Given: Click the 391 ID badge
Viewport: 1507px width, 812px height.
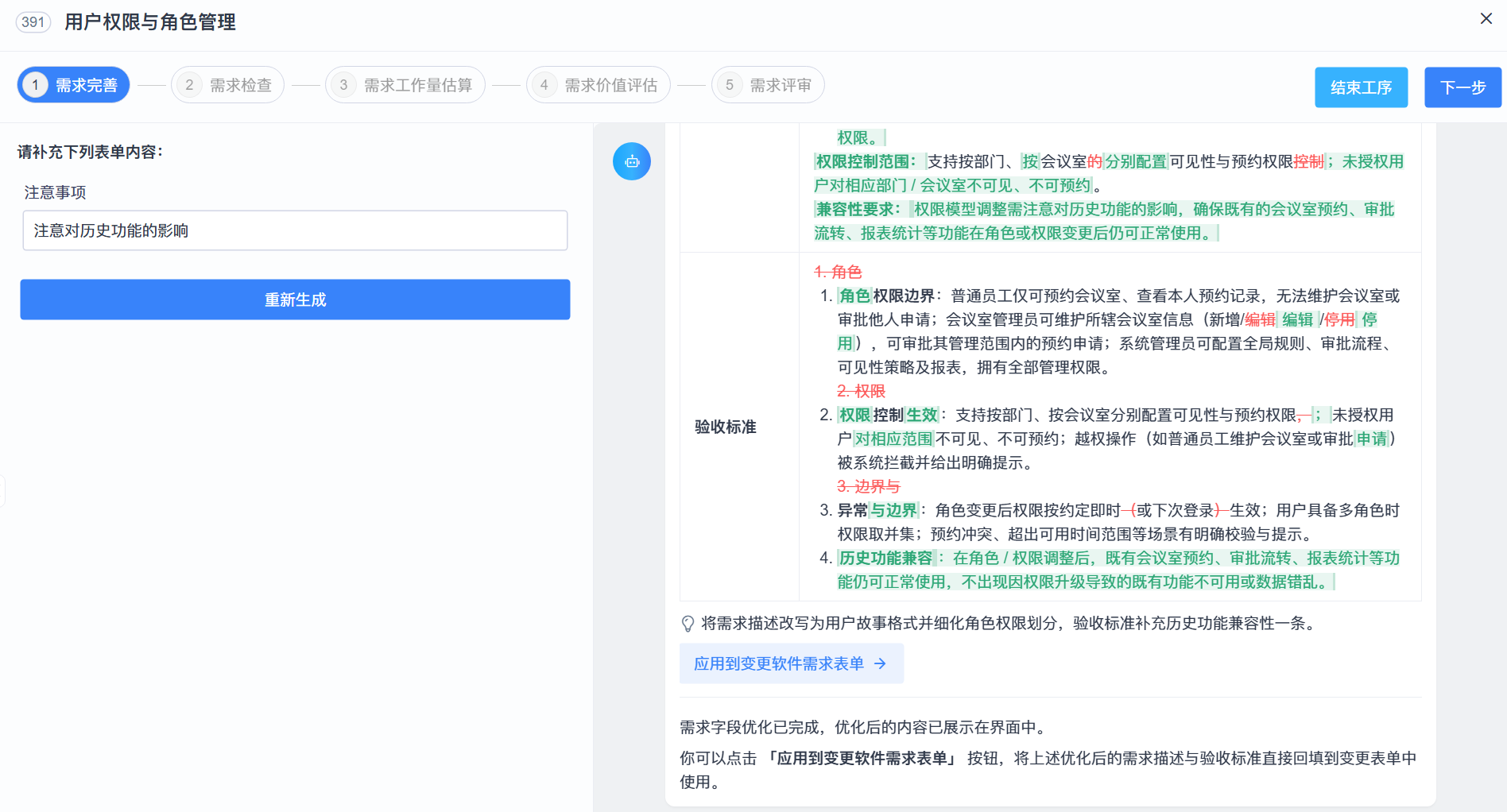Looking at the screenshot, I should tap(33, 22).
